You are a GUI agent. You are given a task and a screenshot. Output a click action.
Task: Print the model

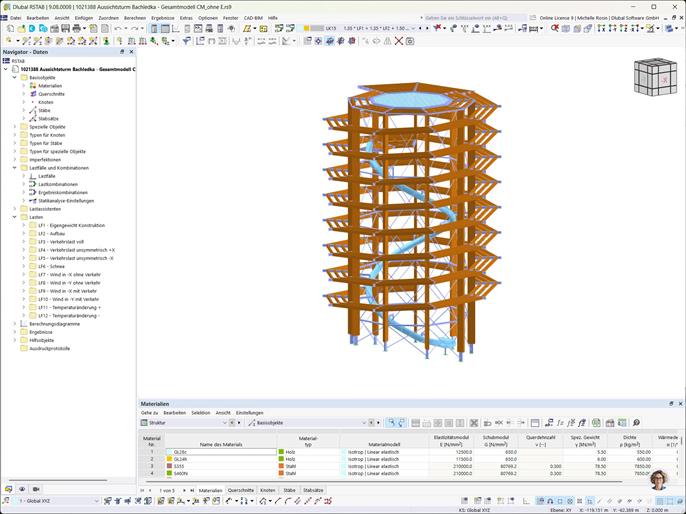coord(77,28)
